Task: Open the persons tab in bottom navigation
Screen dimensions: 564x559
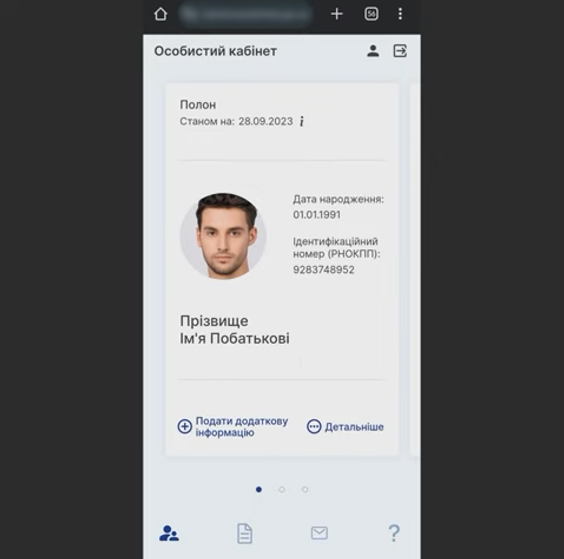Action: [x=169, y=533]
